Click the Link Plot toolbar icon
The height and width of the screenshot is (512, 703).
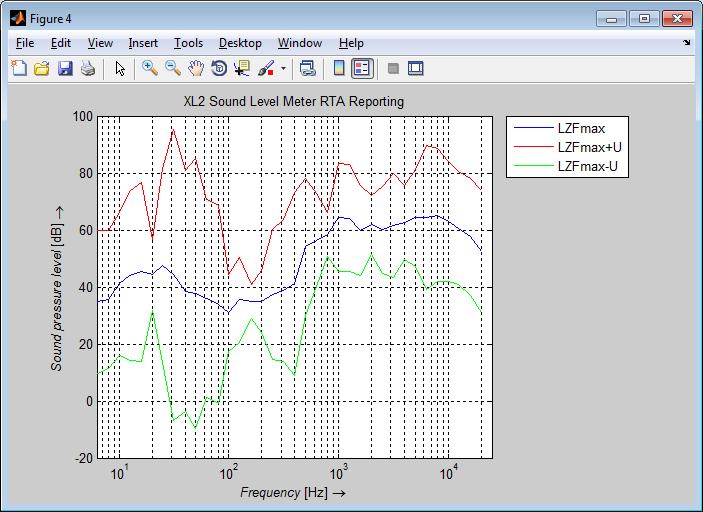(x=308, y=69)
